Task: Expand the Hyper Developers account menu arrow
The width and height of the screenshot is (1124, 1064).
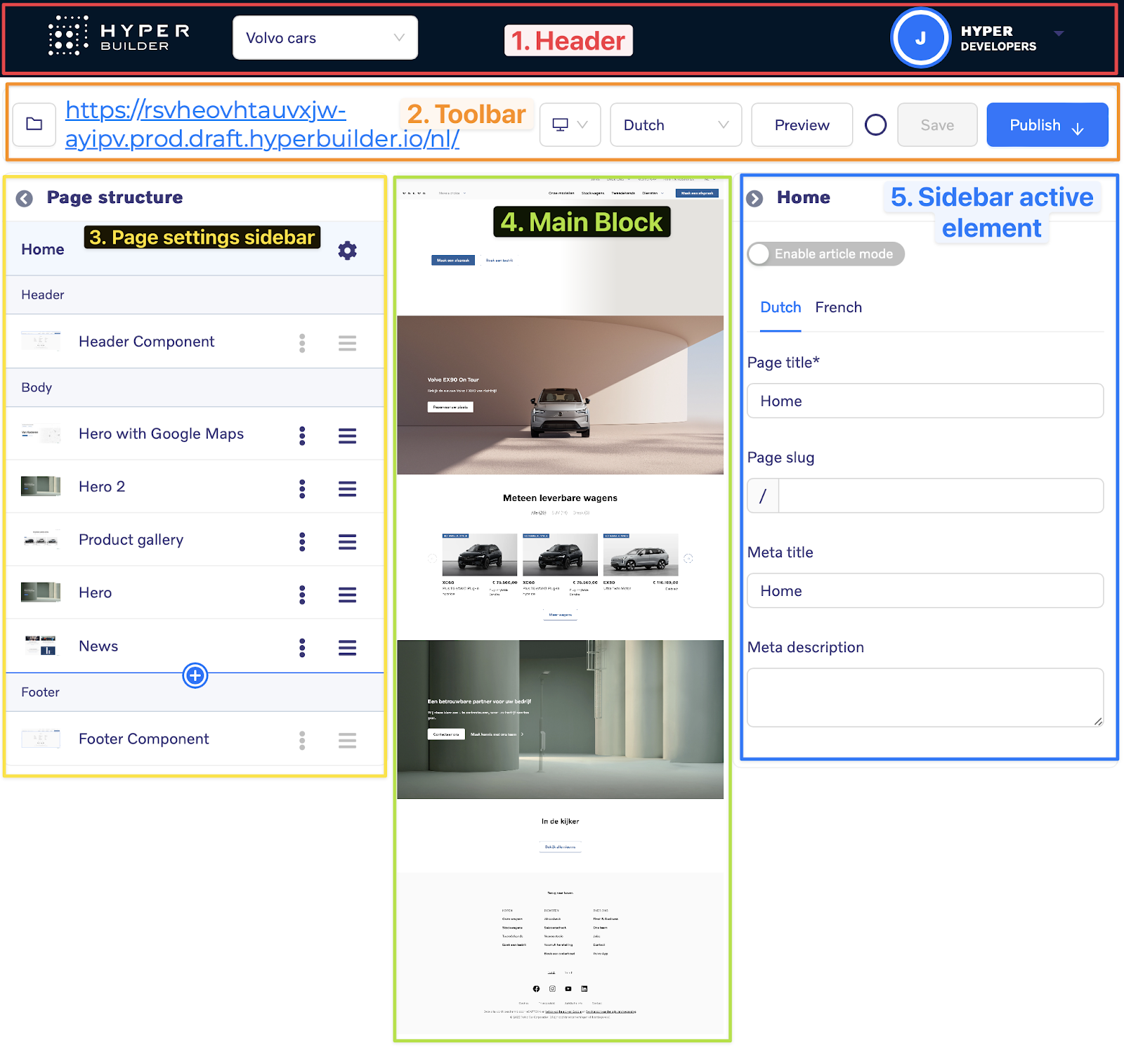Action: (x=1059, y=33)
